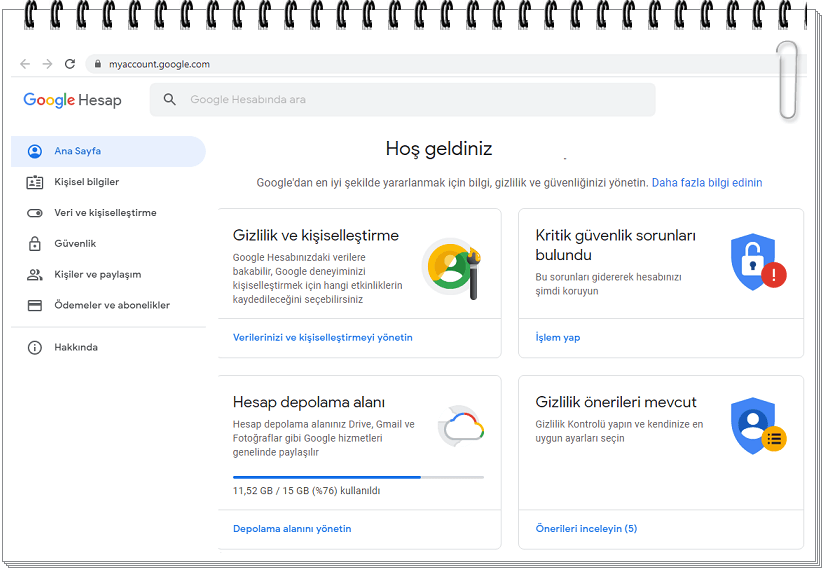Click the Veri ve kişiselleştirme toggle icon
824x570 pixels.
[35, 213]
